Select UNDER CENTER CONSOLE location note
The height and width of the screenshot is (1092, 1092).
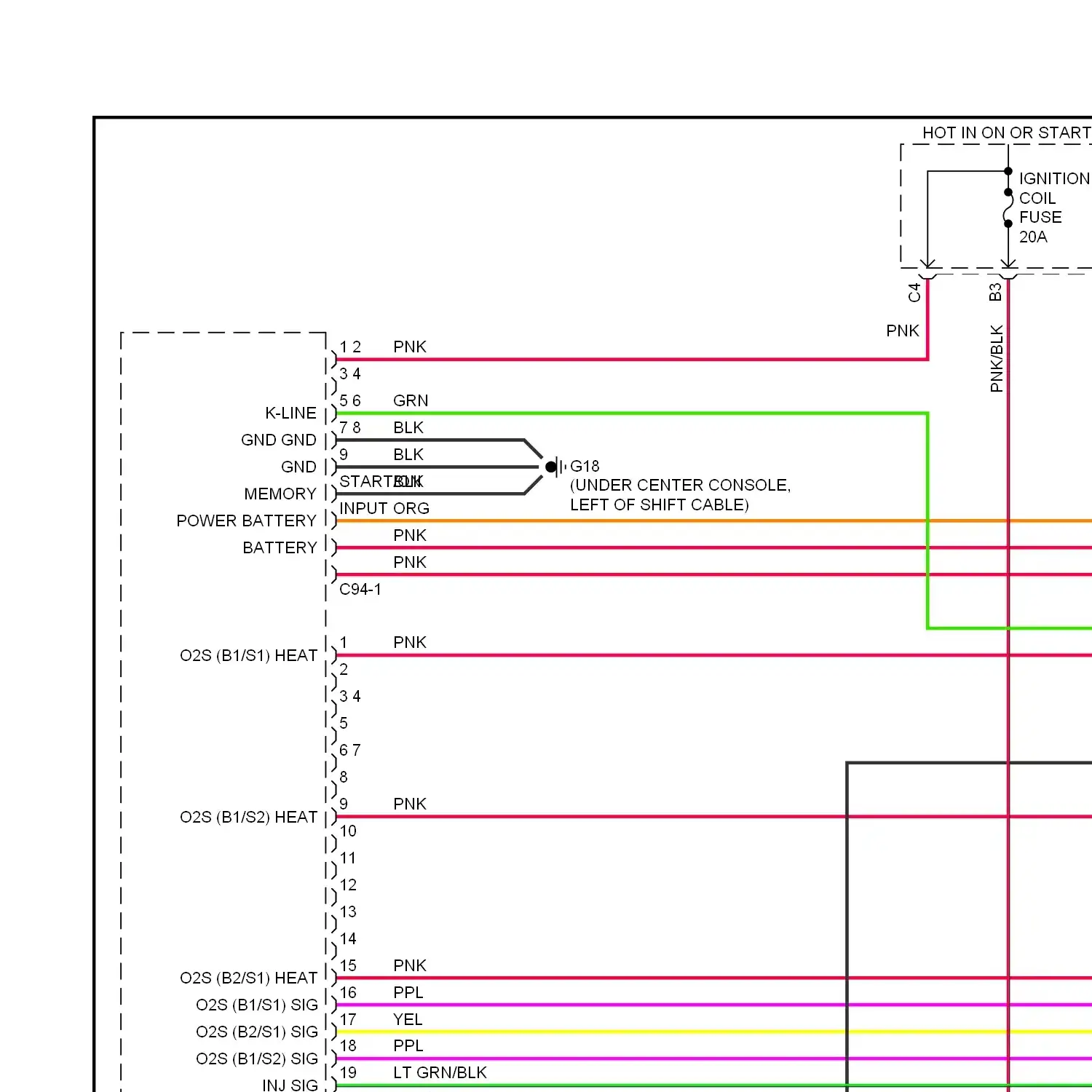[680, 495]
